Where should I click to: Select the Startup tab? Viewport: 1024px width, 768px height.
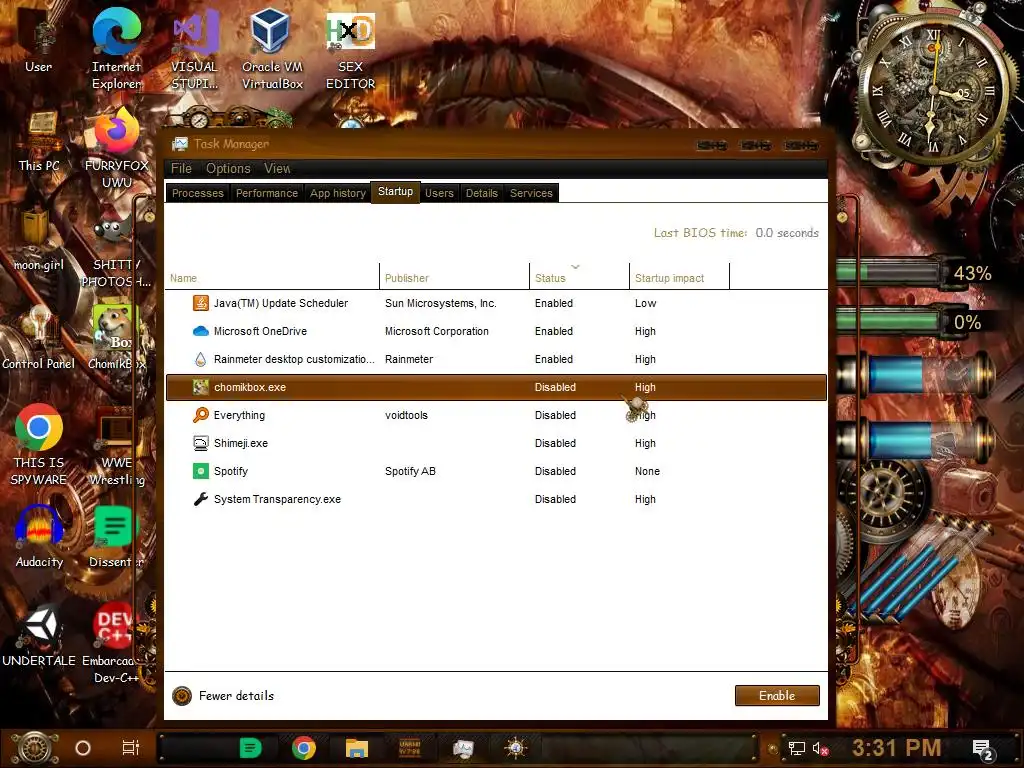(395, 192)
